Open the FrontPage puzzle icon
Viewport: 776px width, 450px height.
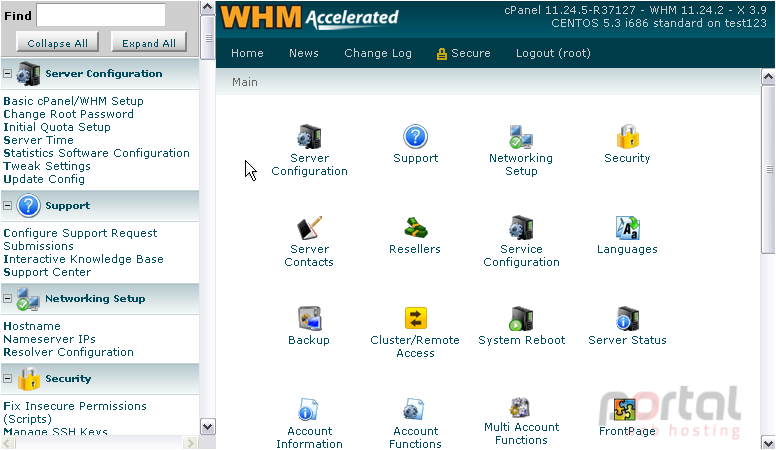pos(624,410)
